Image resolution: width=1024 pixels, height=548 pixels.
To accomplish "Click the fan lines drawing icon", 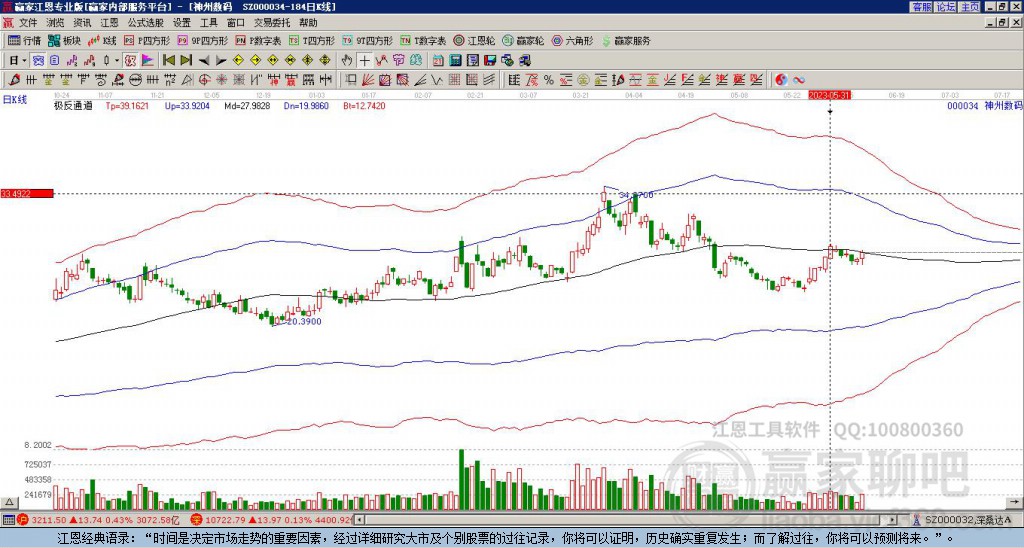I will coord(368,80).
